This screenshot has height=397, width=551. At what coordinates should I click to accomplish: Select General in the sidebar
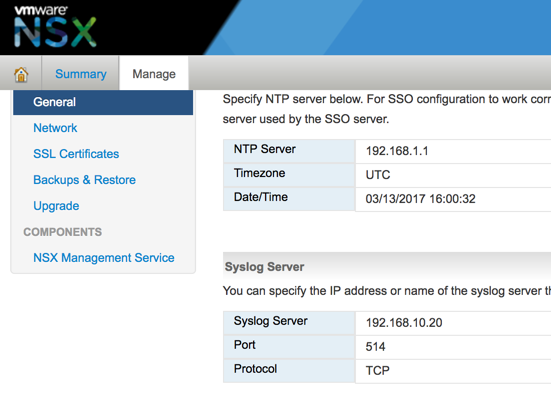(x=103, y=102)
